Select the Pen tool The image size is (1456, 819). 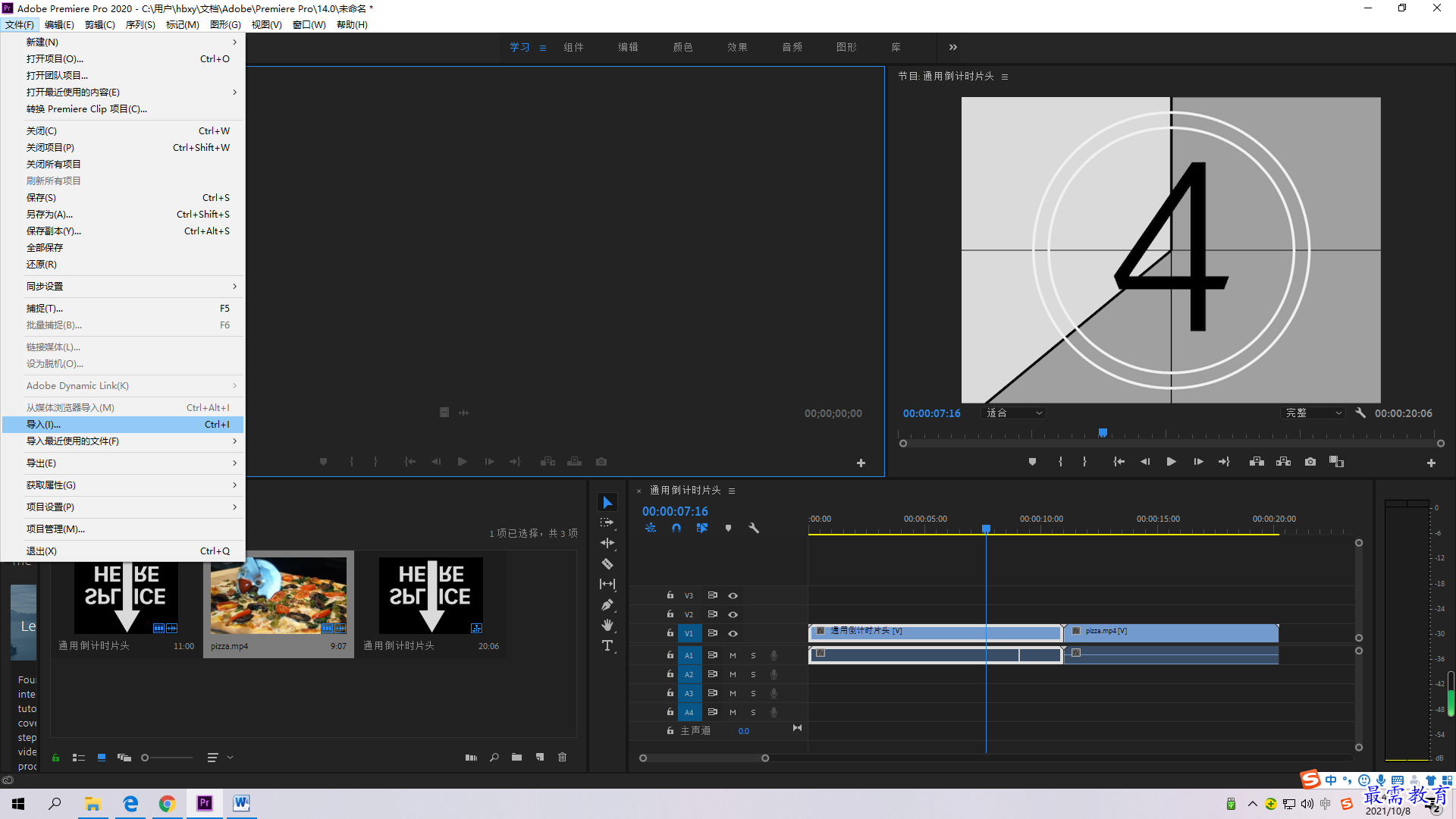[607, 604]
